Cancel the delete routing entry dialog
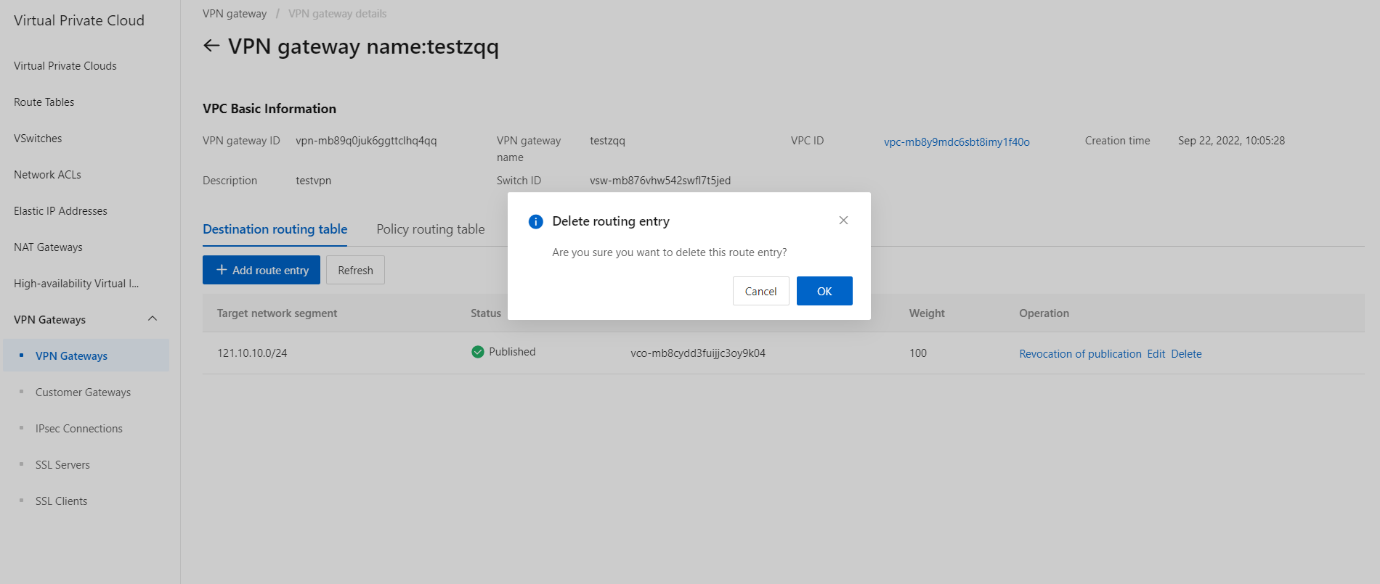The image size is (1380, 584). tap(761, 291)
